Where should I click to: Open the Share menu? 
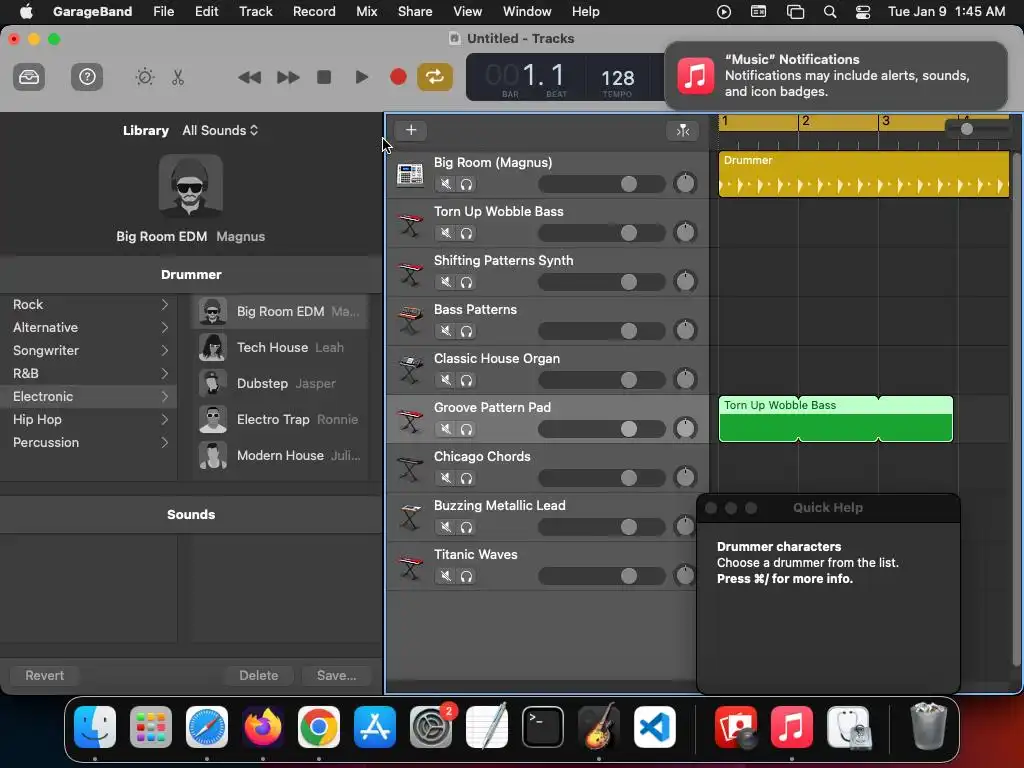[415, 11]
